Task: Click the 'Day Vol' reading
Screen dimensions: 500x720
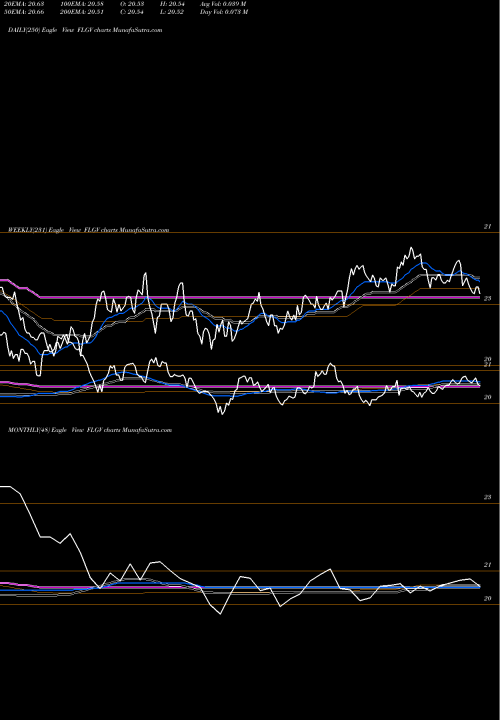Action: coord(224,12)
